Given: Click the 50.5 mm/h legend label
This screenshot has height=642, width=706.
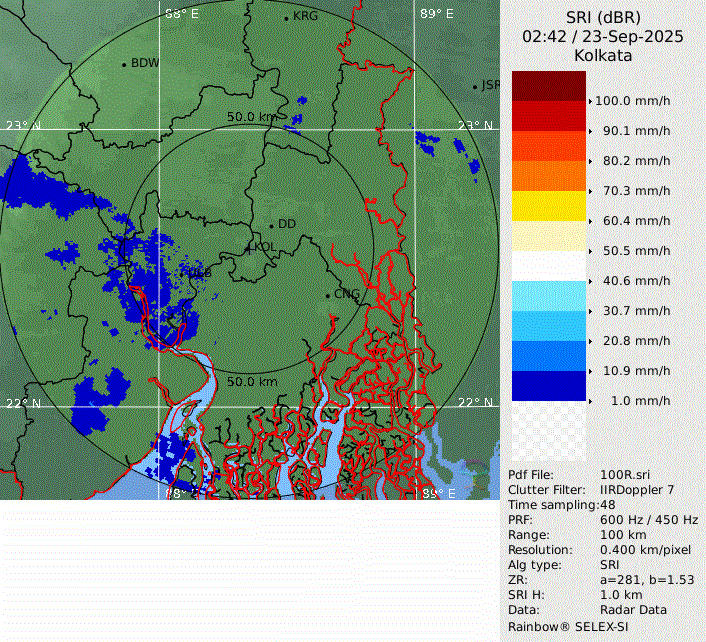Looking at the screenshot, I should click(x=636, y=251).
